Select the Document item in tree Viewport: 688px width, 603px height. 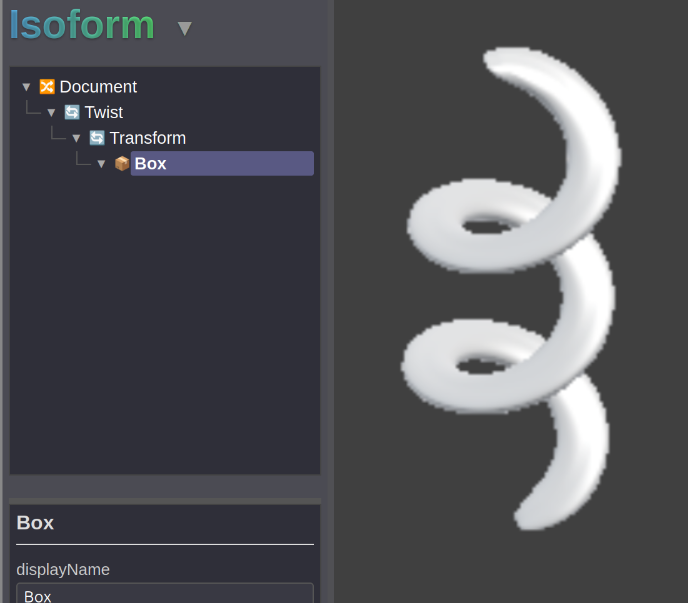pos(98,86)
